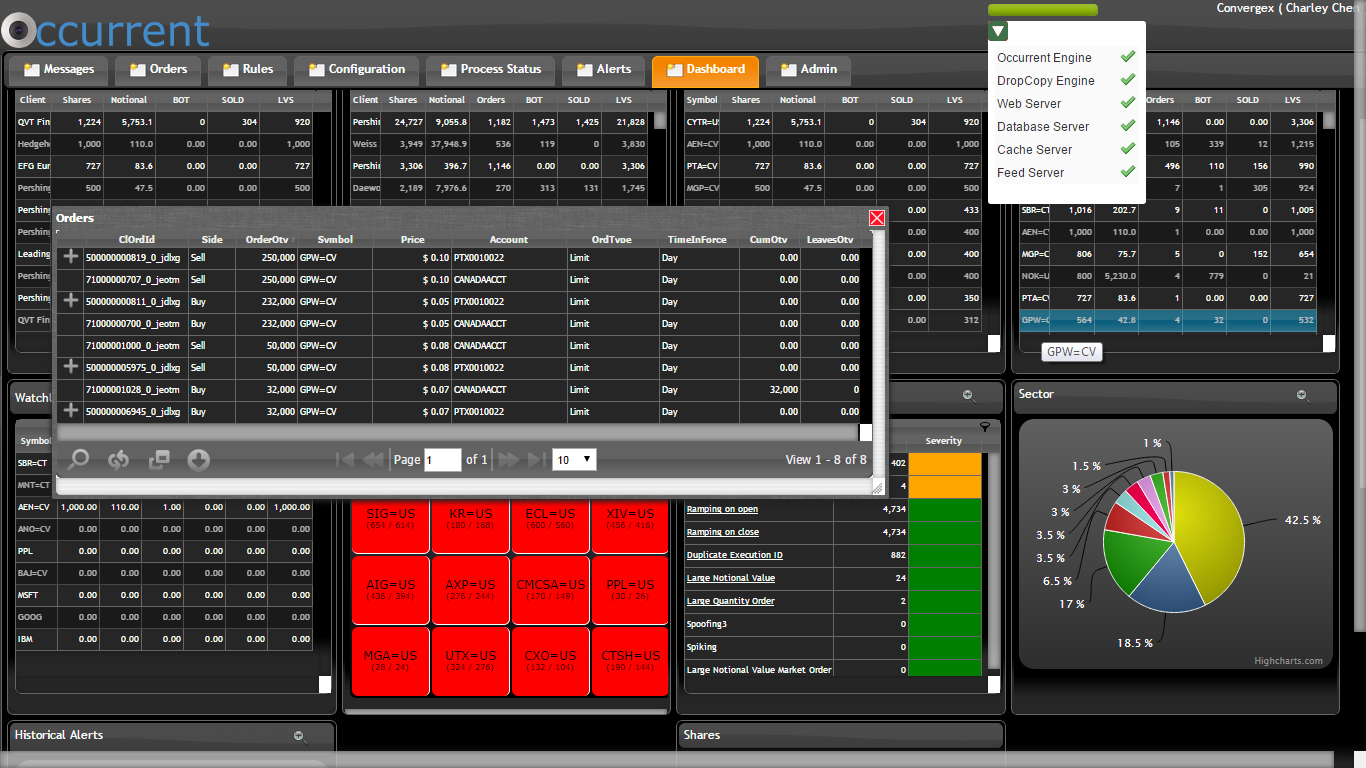The image size is (1366, 768).
Task: Go to previous page in Orders pager
Action: (x=373, y=459)
